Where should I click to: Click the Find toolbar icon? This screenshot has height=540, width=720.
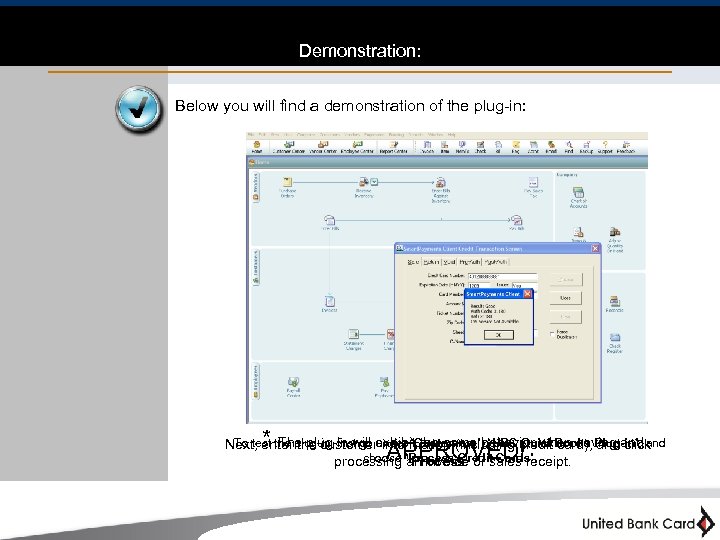pos(569,147)
